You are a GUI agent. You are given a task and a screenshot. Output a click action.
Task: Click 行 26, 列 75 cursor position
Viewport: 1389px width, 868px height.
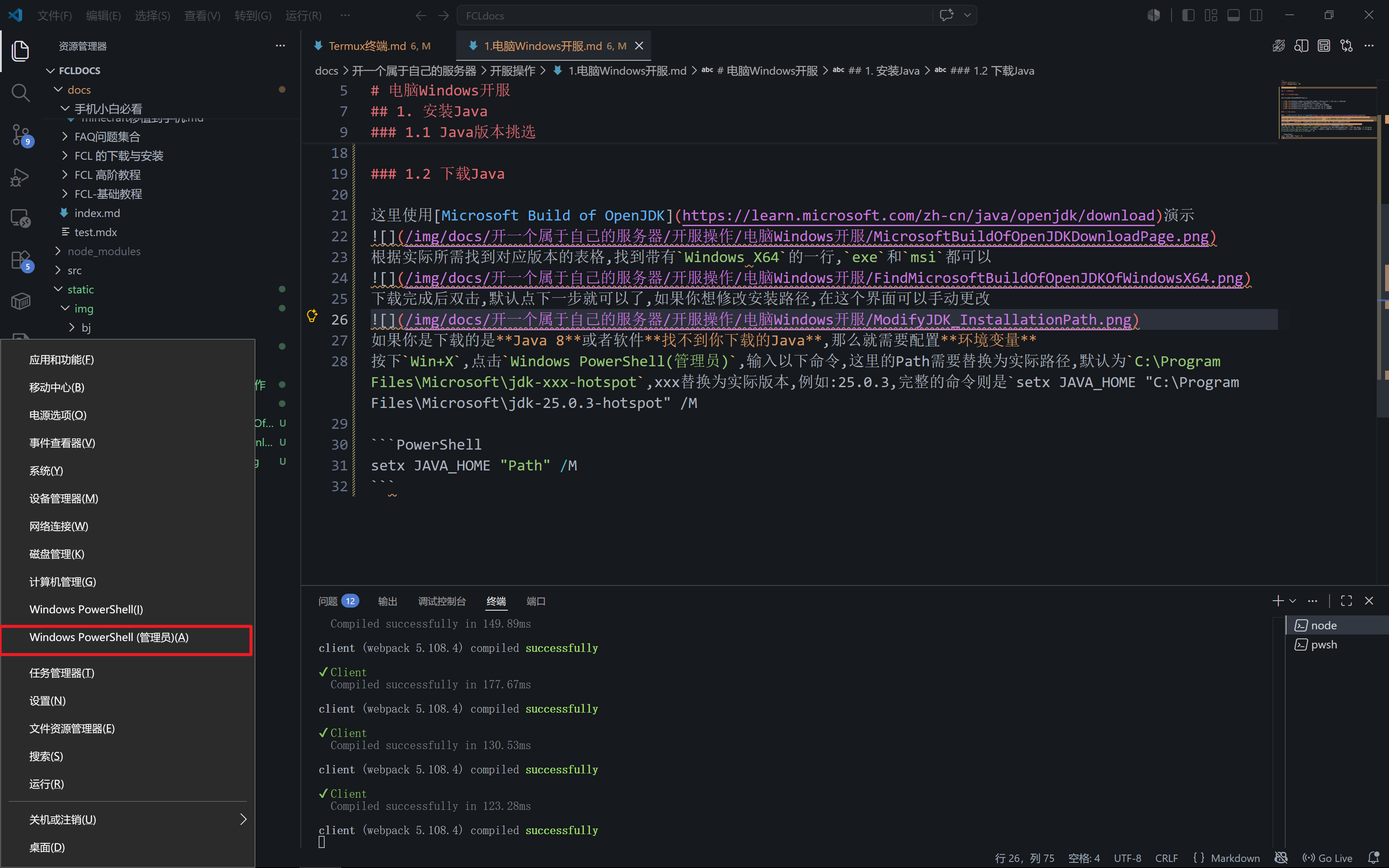tap(1024, 858)
